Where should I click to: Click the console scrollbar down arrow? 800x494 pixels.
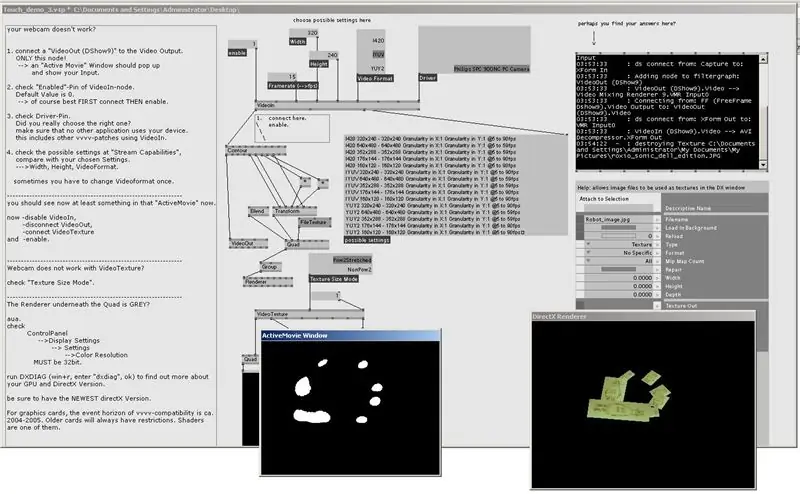763,165
